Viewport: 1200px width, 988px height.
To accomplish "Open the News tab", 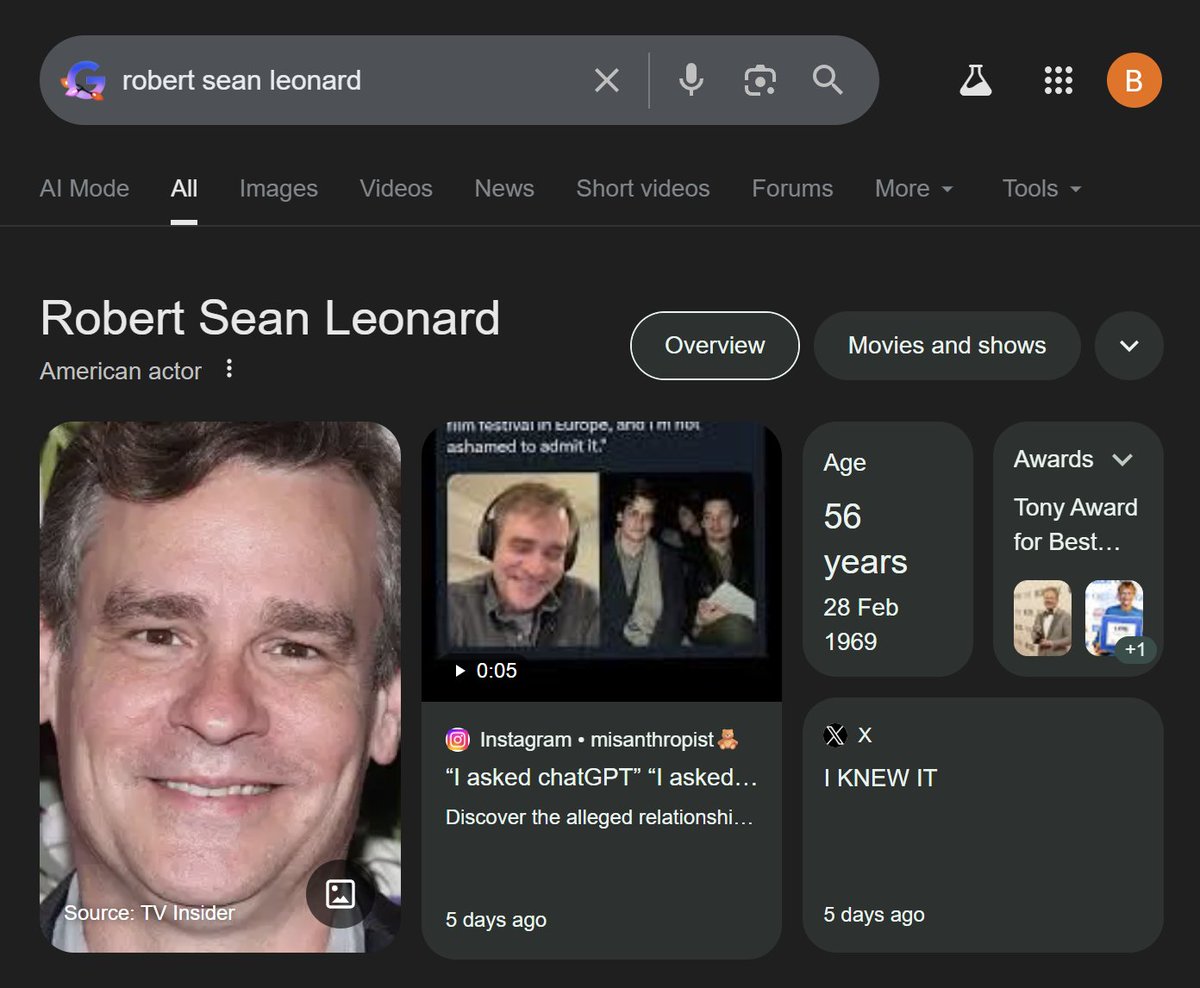I will (x=504, y=188).
